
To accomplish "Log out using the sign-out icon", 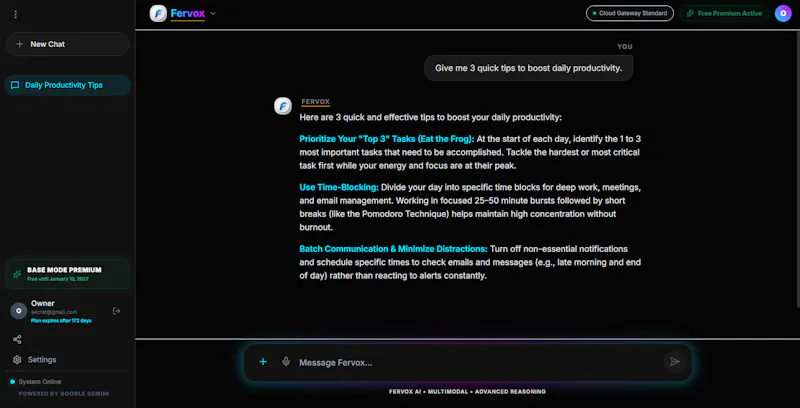I will coord(116,311).
